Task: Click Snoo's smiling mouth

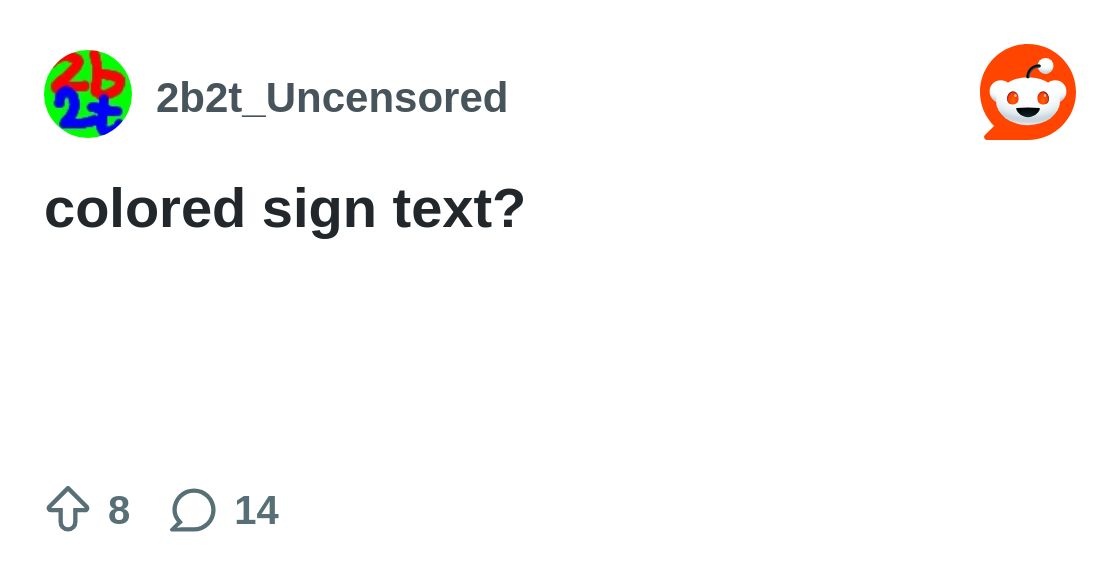Action: coord(1028,113)
